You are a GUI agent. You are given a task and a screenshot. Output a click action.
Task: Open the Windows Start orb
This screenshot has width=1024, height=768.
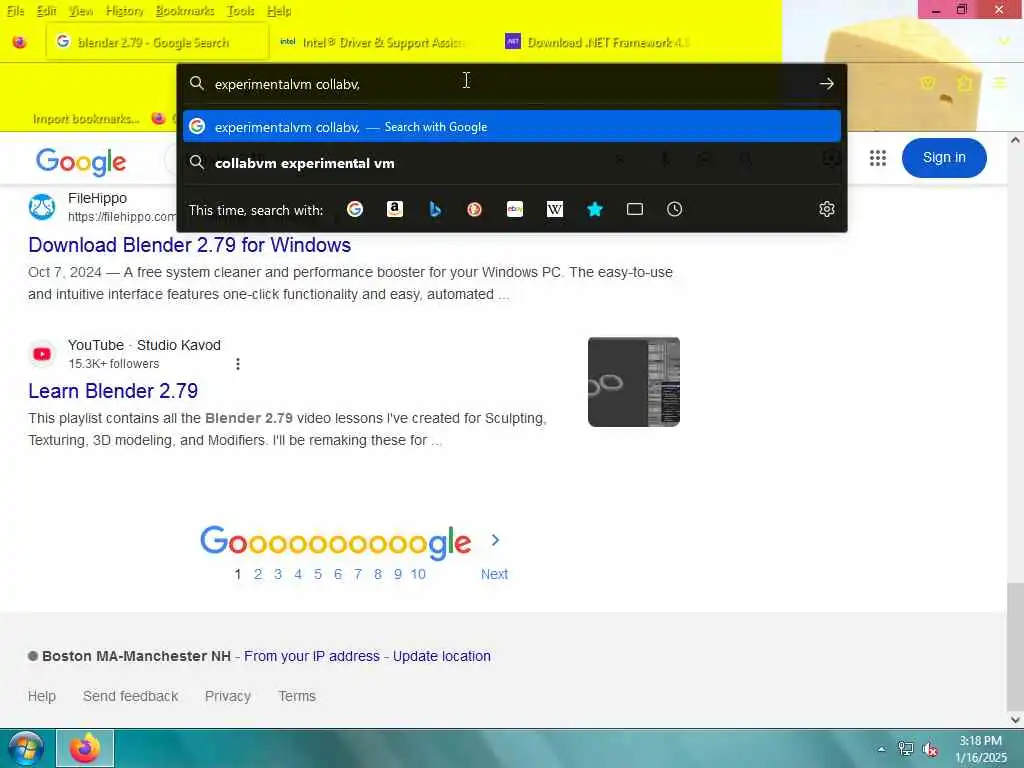coord(26,748)
